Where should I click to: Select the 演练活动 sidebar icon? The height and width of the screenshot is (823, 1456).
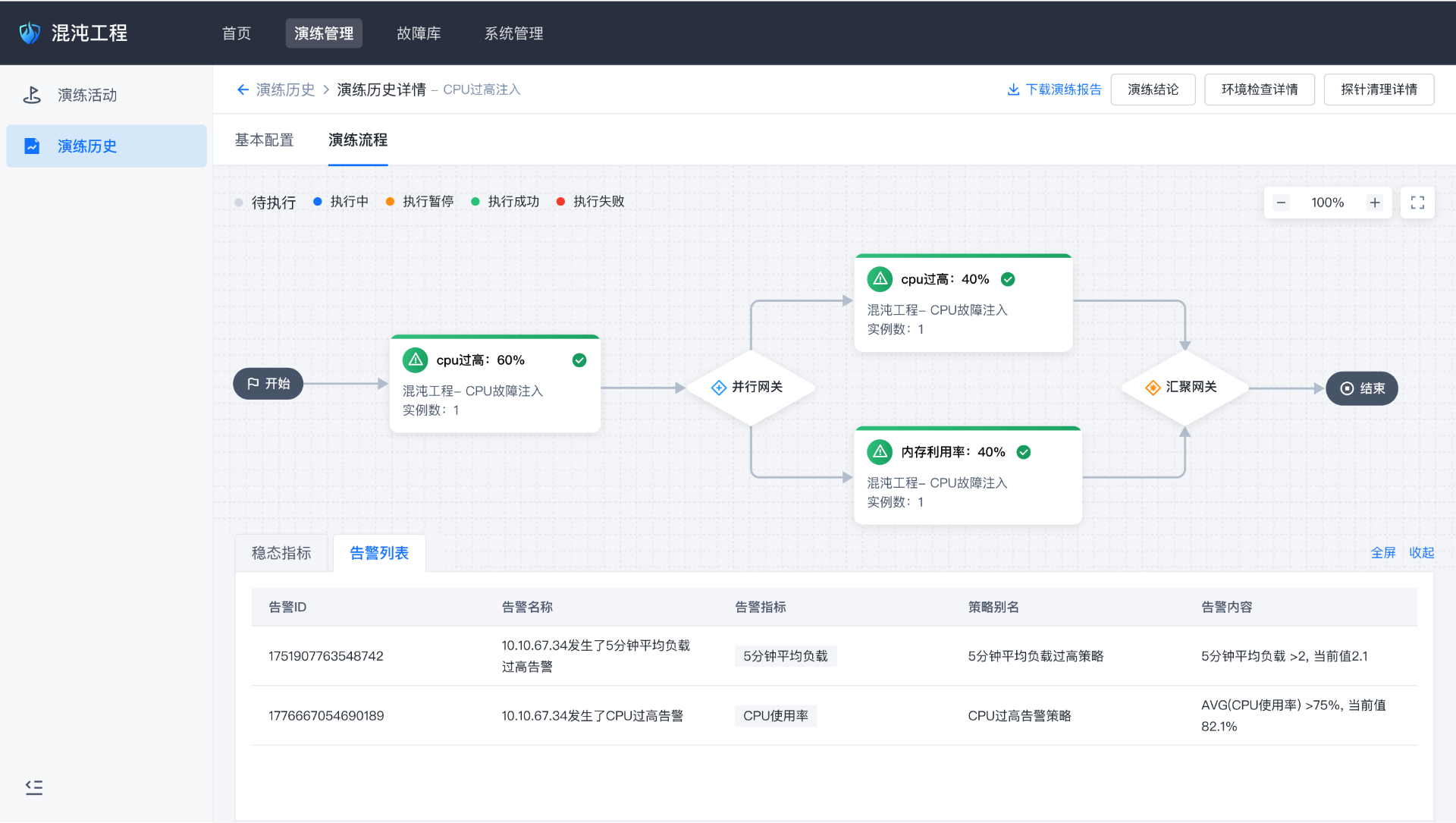click(x=32, y=95)
